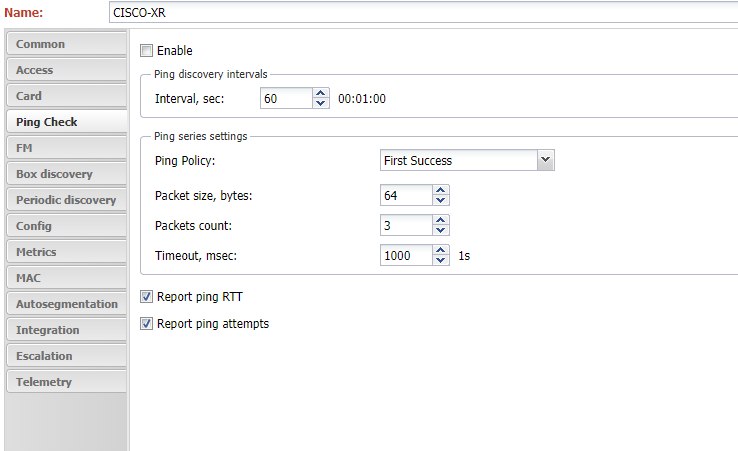
Task: Click the Timeout, msec field
Action: point(406,256)
